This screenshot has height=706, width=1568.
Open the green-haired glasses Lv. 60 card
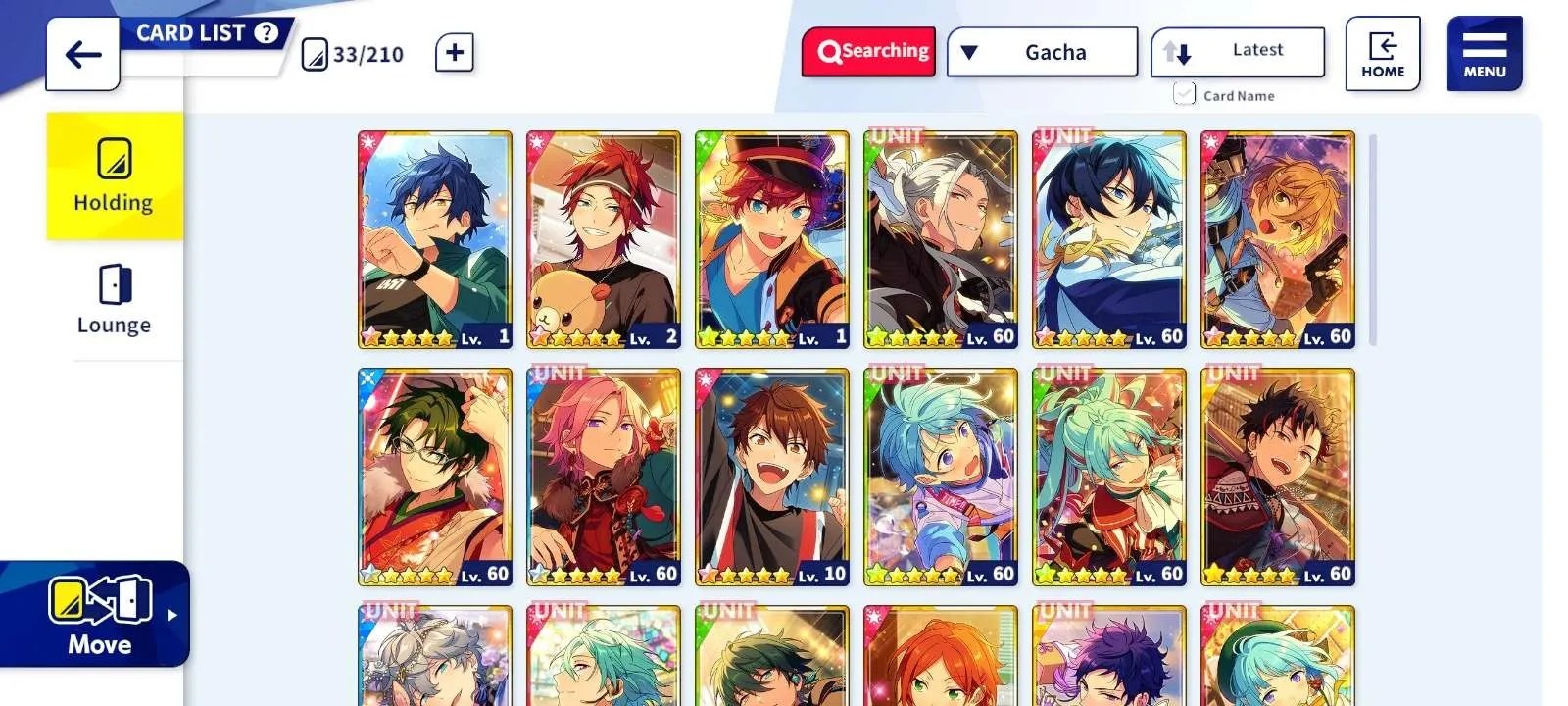coord(435,478)
